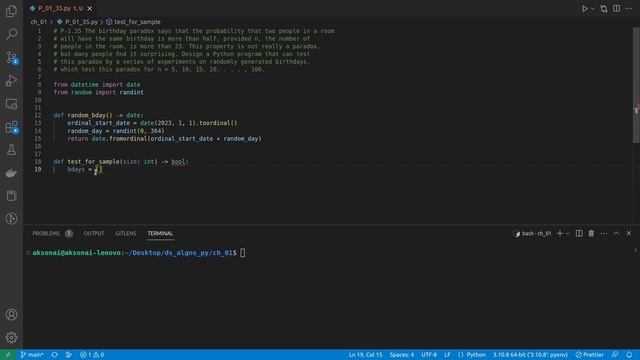Open errors and warnings count

click(92, 355)
